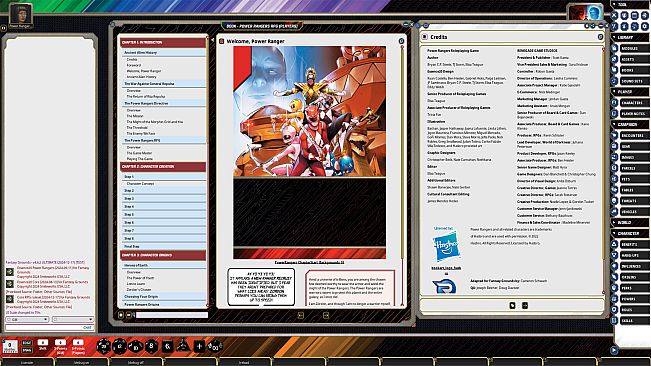The image size is (651, 366).
Task: Go to previous page in book window
Action: [x=301, y=316]
